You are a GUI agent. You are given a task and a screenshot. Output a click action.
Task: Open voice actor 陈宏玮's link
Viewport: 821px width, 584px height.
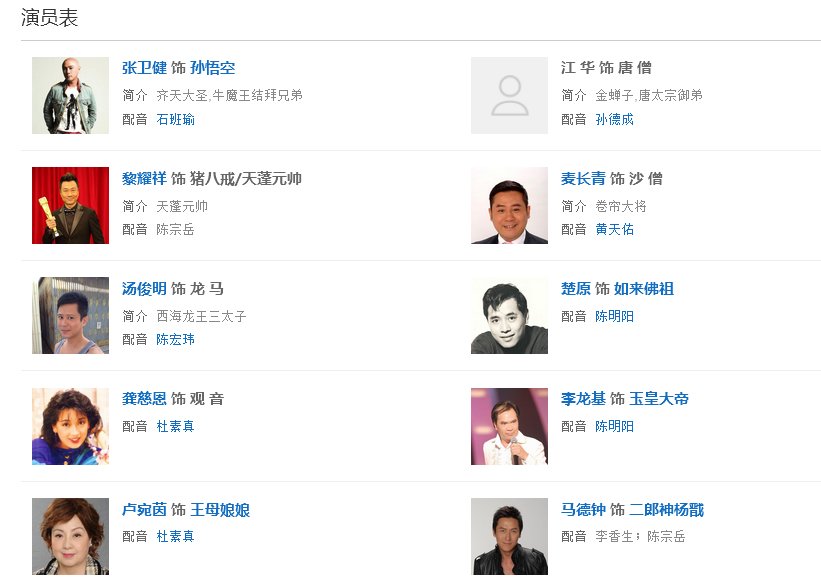[x=176, y=338]
